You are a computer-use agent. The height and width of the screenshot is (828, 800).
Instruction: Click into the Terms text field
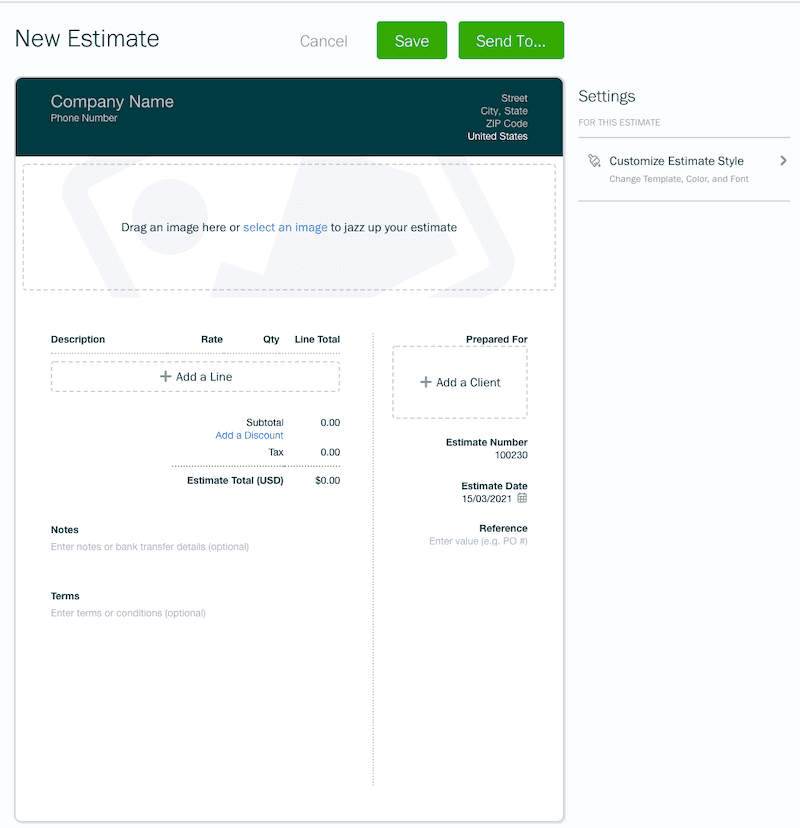[x=128, y=613]
